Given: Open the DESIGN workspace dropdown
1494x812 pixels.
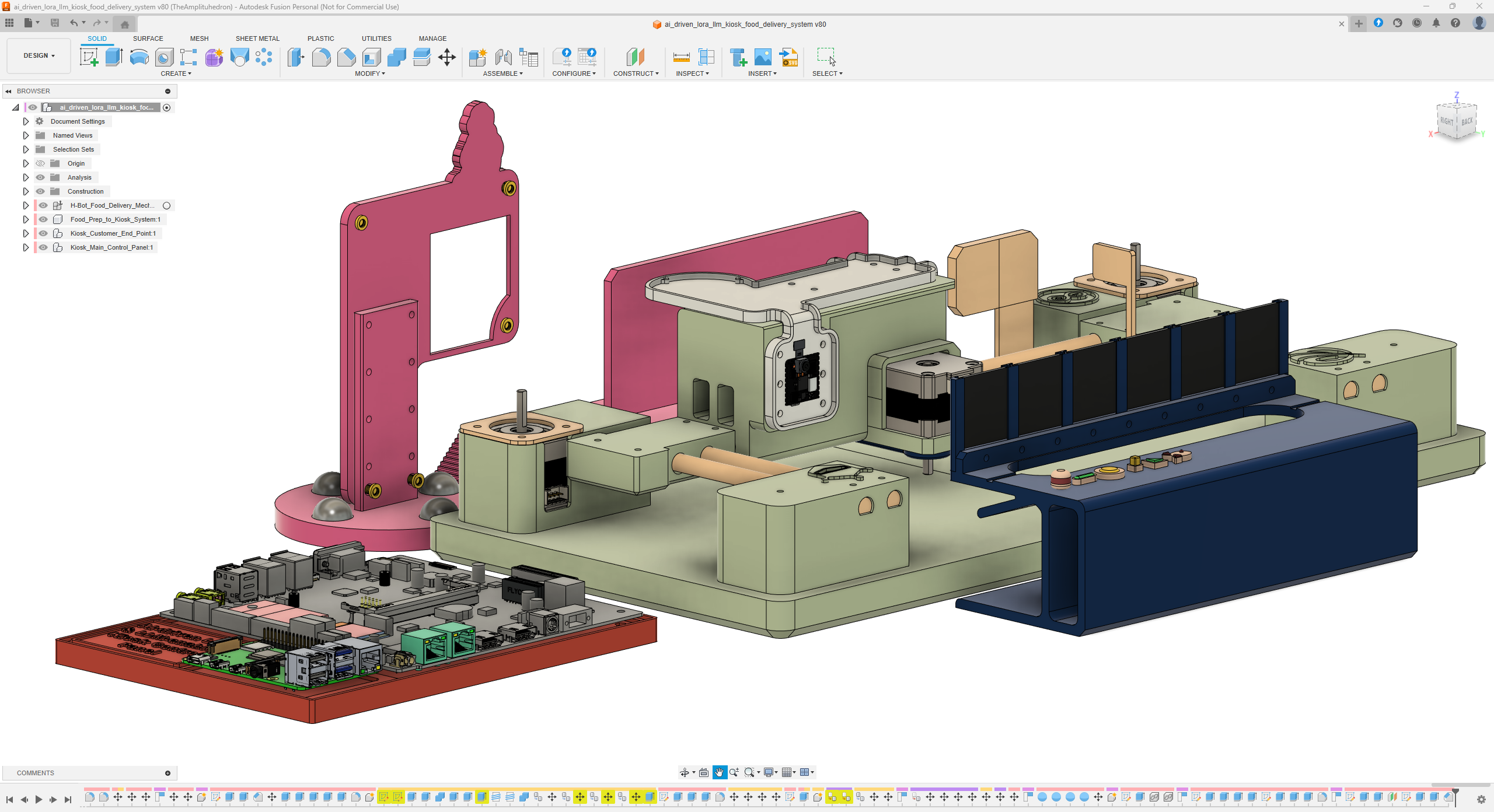Looking at the screenshot, I should point(39,56).
